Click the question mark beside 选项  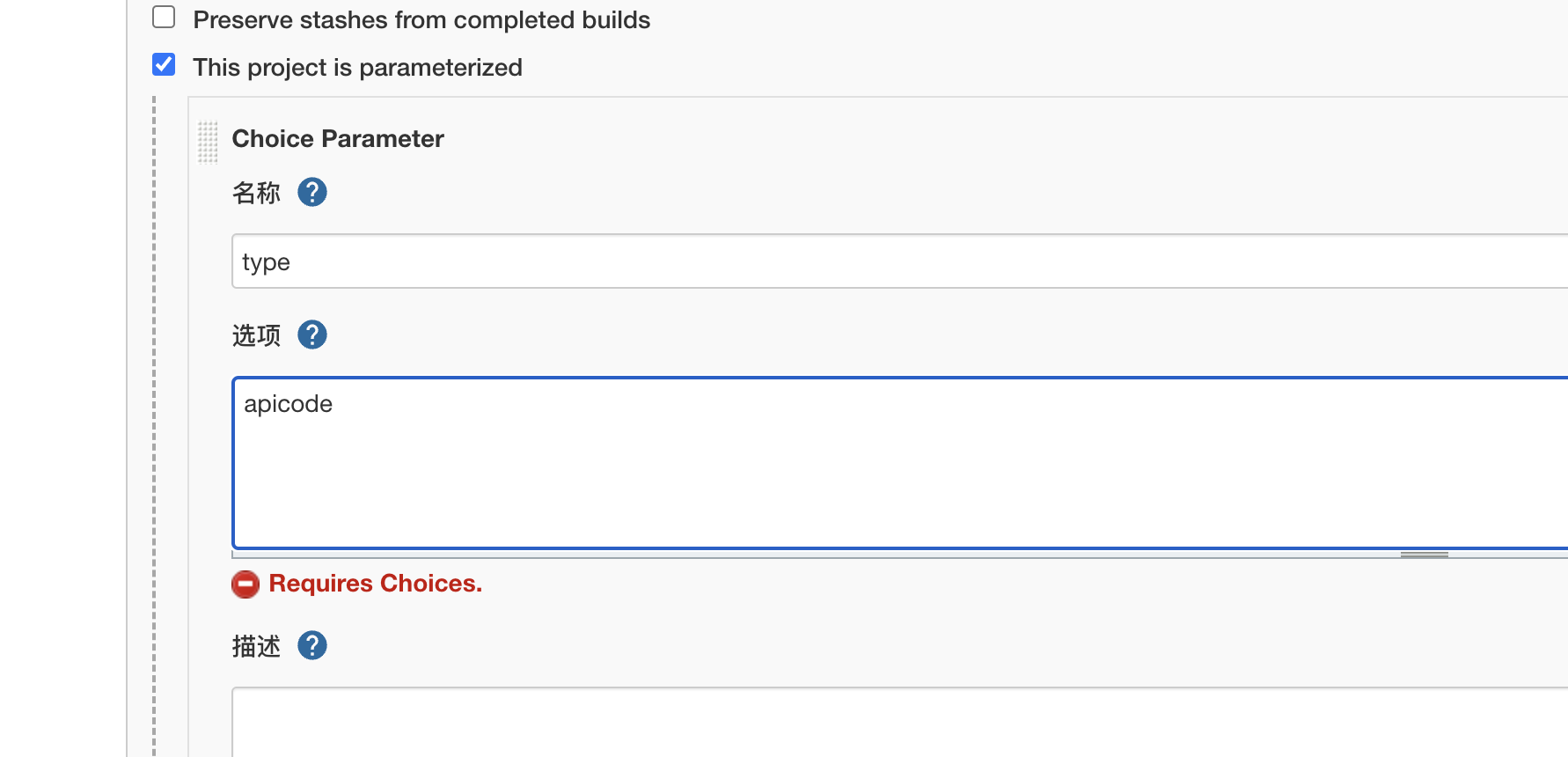pyautogui.click(x=311, y=334)
